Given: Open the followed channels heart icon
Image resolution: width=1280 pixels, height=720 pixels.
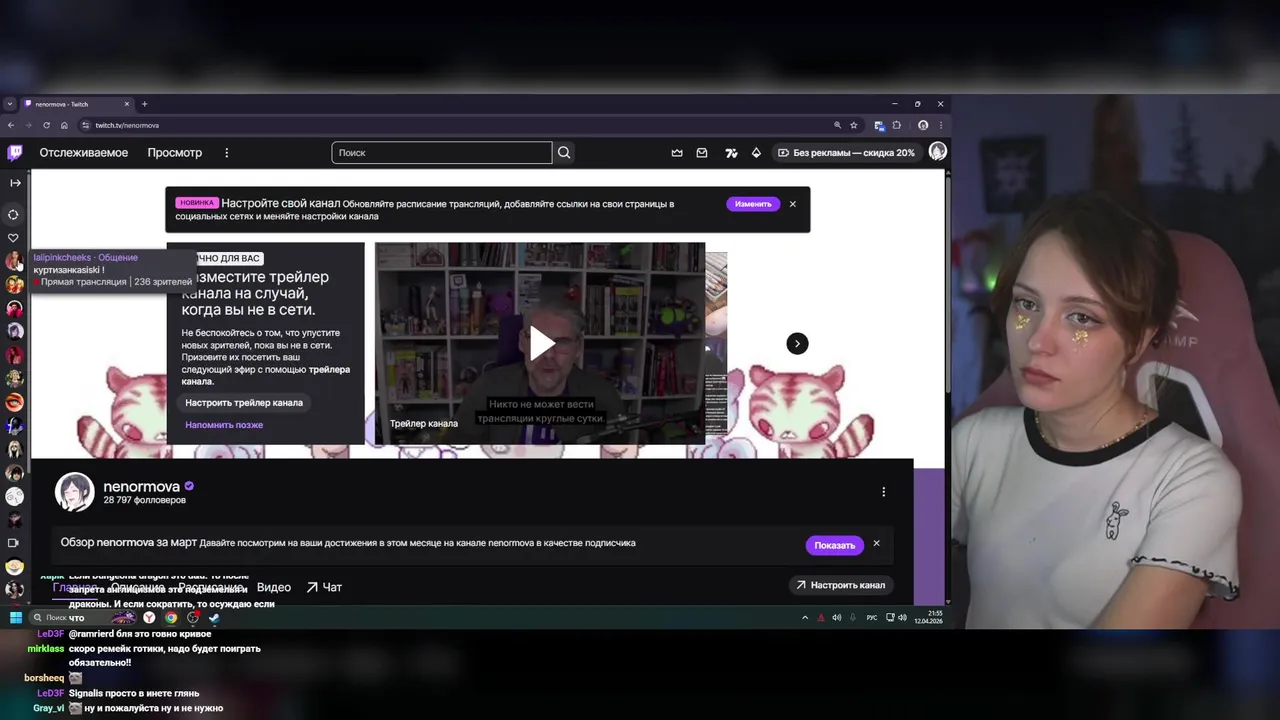Looking at the screenshot, I should click(x=14, y=238).
